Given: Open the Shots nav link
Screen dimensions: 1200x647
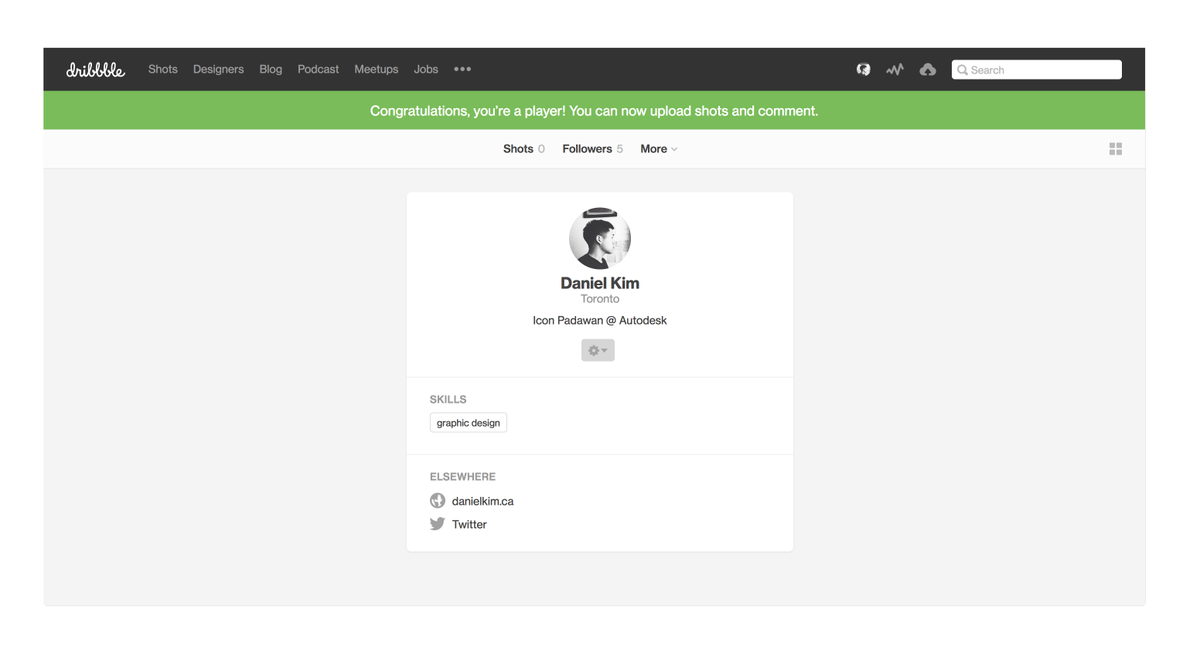Looking at the screenshot, I should (163, 69).
